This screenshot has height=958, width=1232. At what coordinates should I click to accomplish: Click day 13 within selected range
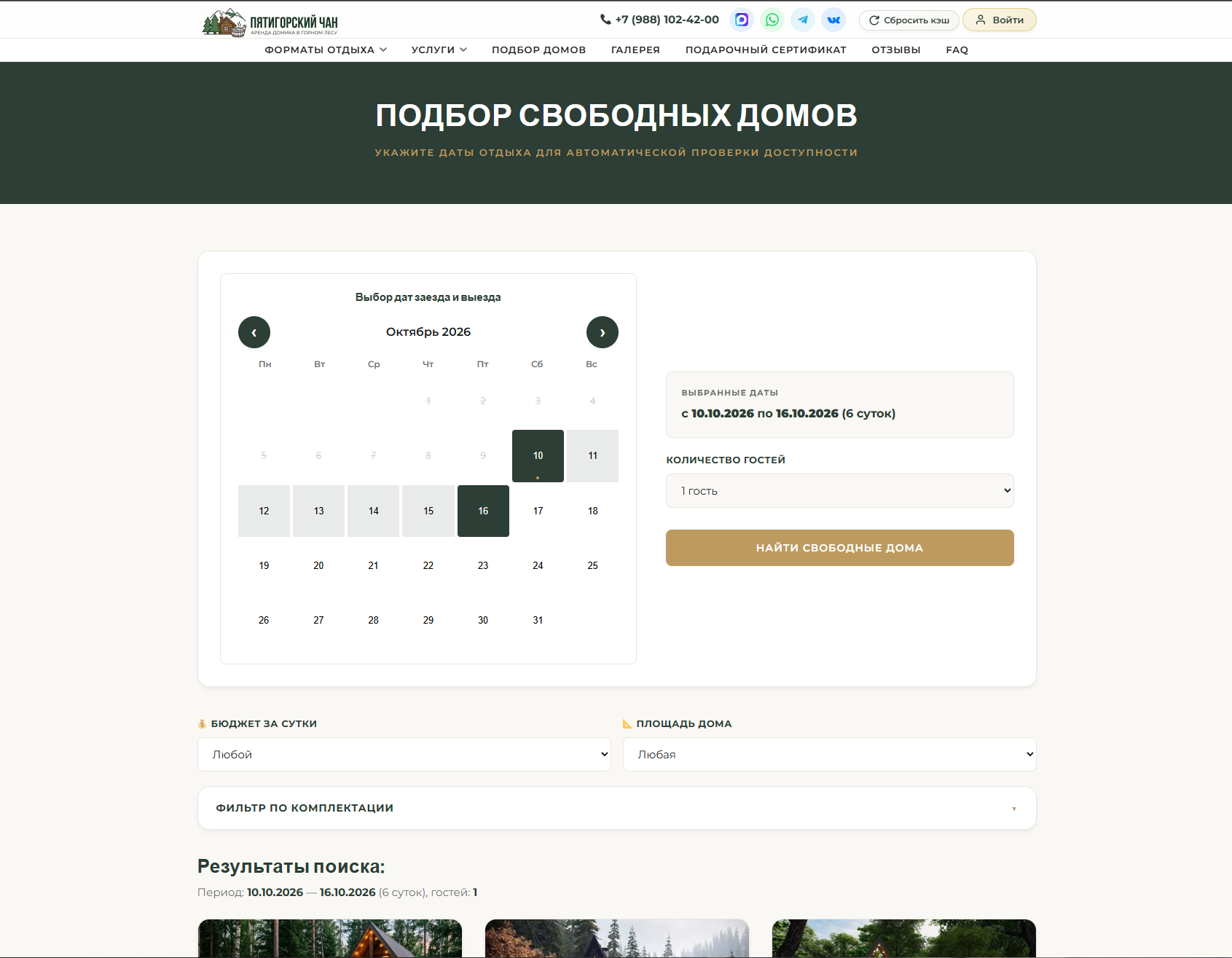[318, 511]
